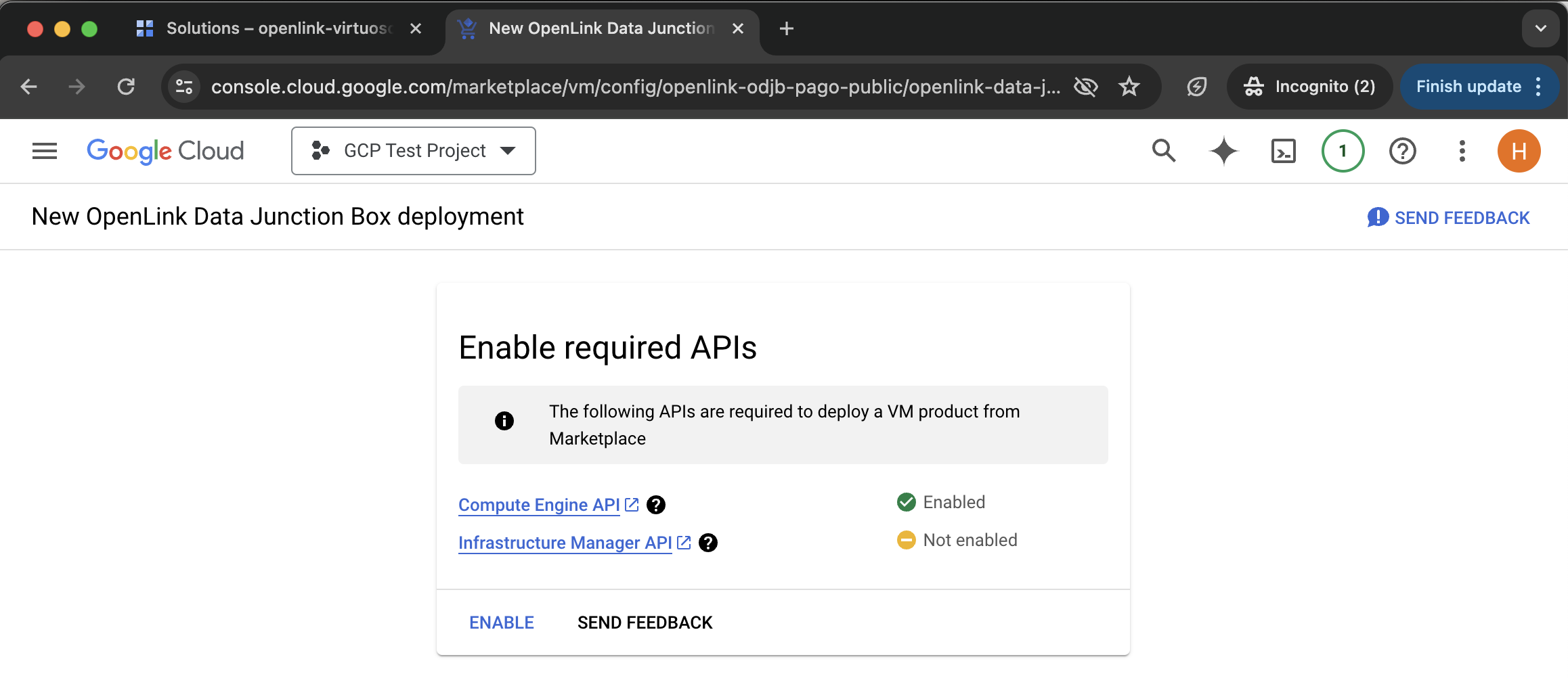Image resolution: width=1568 pixels, height=678 pixels.
Task: Click the info icon in the APIs notice
Action: pyautogui.click(x=504, y=421)
